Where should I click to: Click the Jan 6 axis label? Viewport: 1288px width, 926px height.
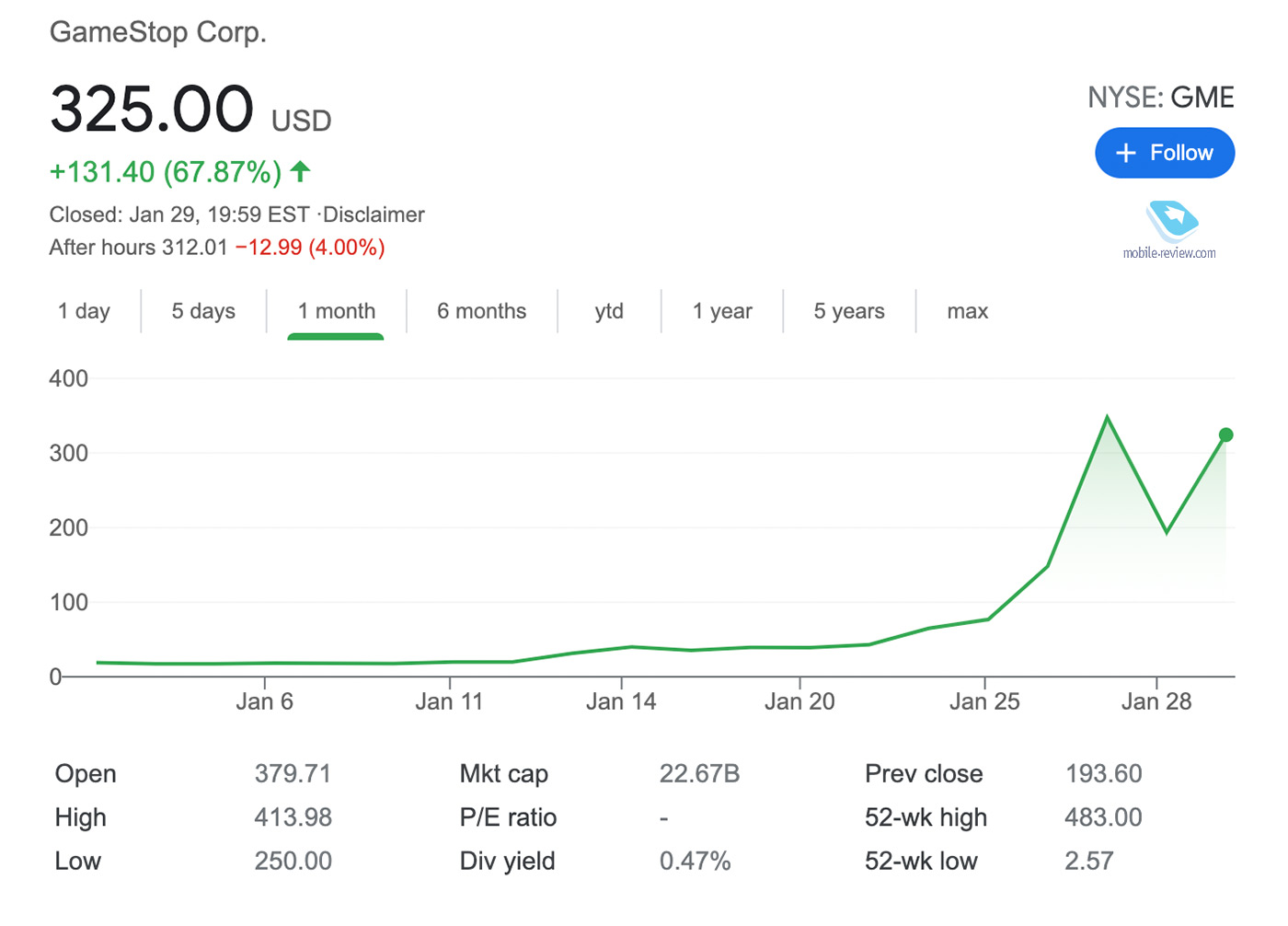pos(264,701)
